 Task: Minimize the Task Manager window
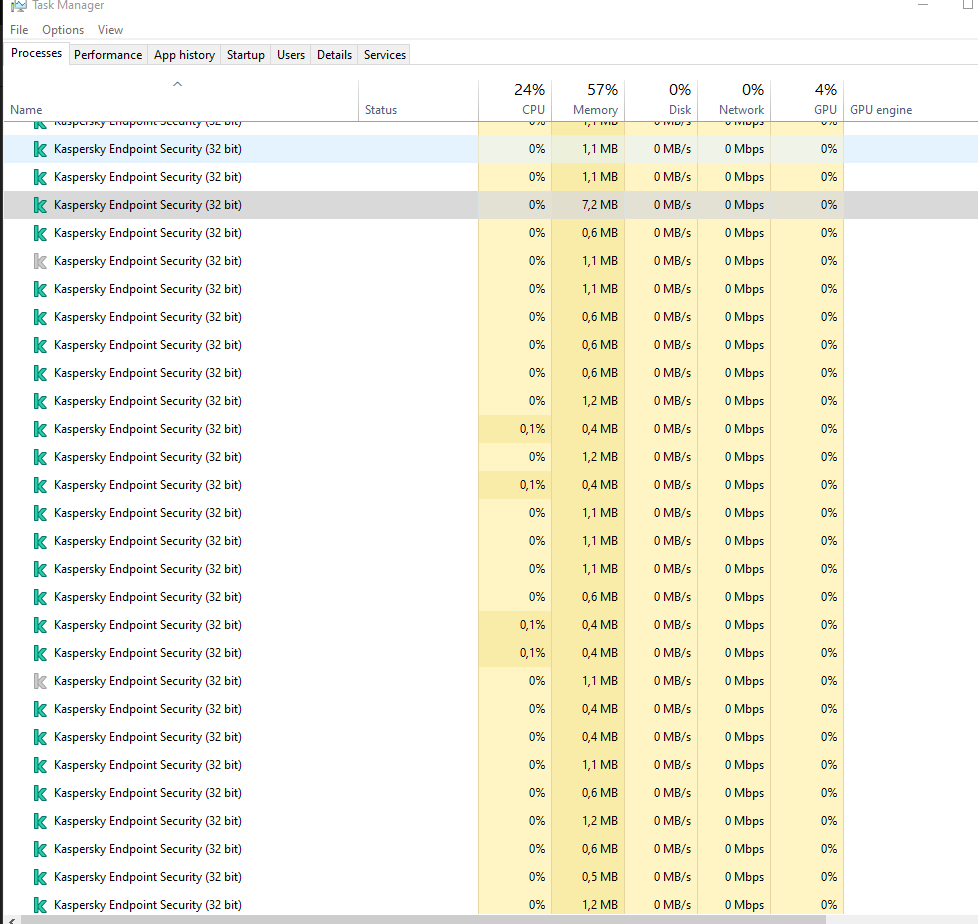click(923, 5)
